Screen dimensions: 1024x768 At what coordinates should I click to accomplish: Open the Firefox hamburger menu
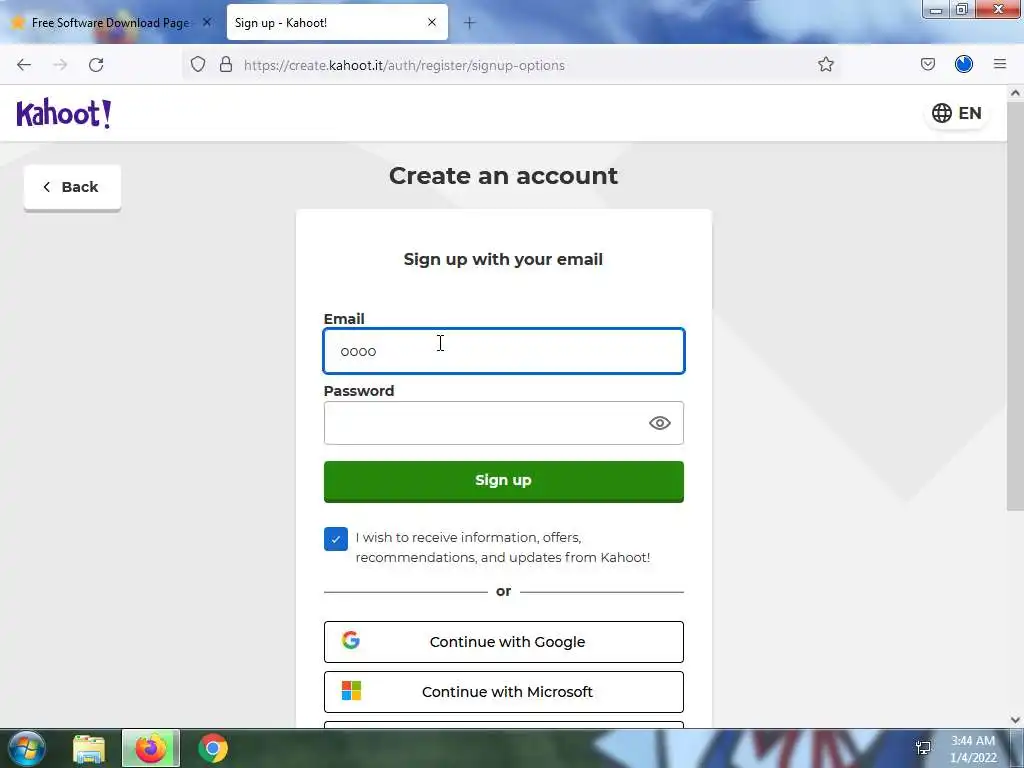click(999, 64)
